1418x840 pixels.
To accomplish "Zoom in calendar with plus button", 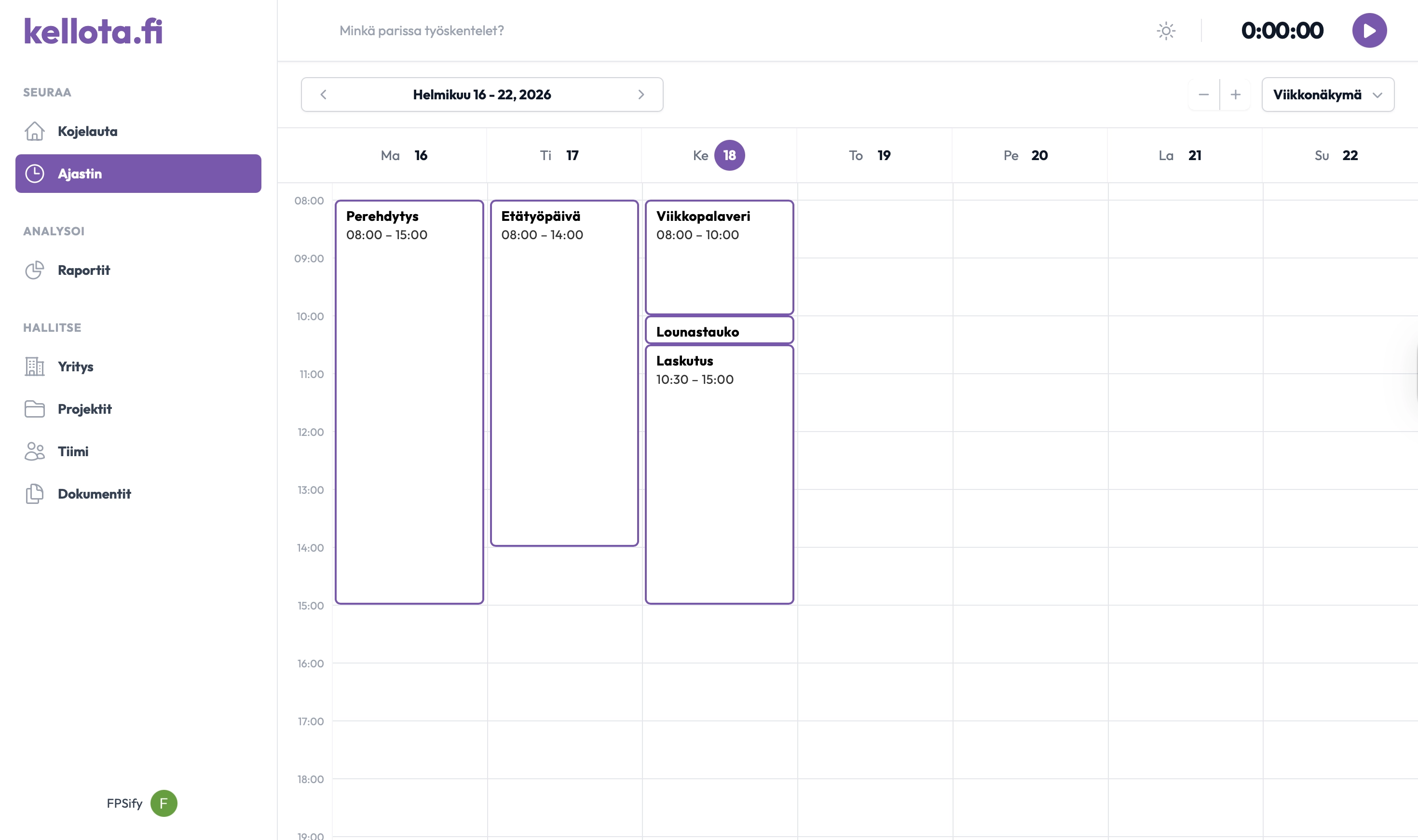I will (x=1235, y=95).
